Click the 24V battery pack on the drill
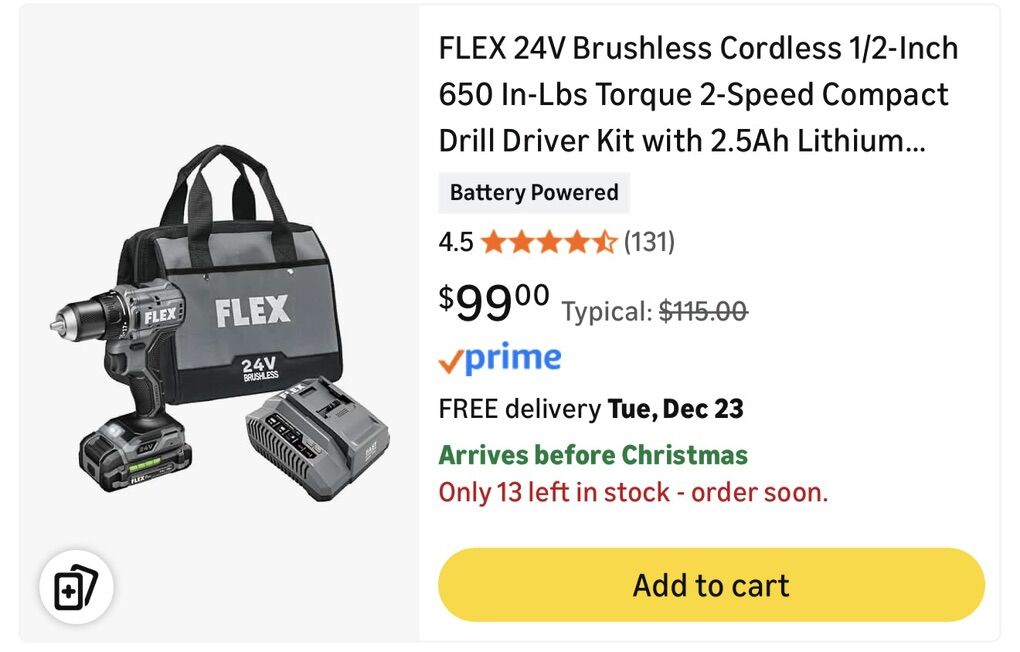 (x=135, y=456)
